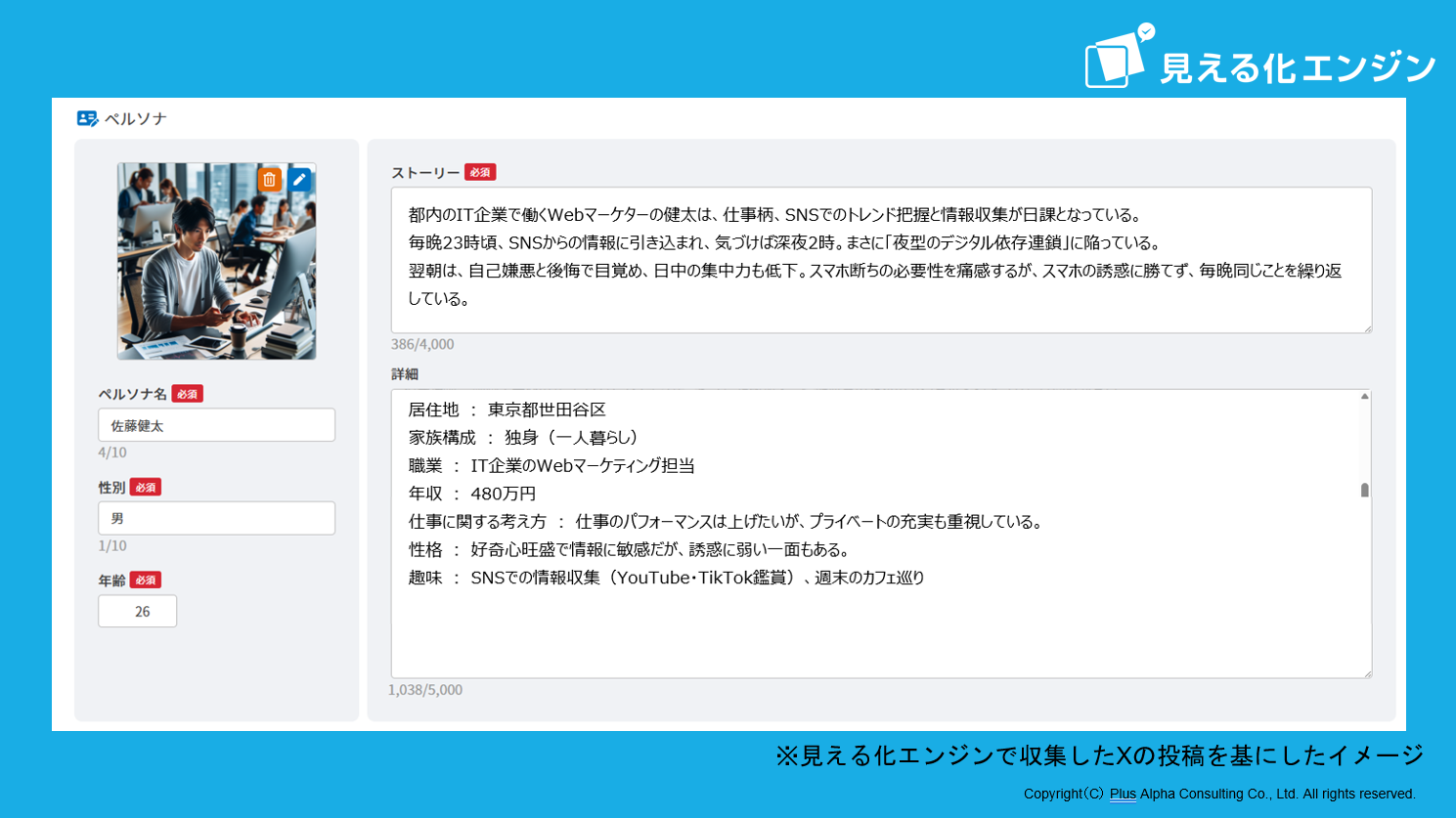This screenshot has width=1456, height=818.
Task: Click the 見える化エンジン logo icon
Action: (x=1118, y=58)
